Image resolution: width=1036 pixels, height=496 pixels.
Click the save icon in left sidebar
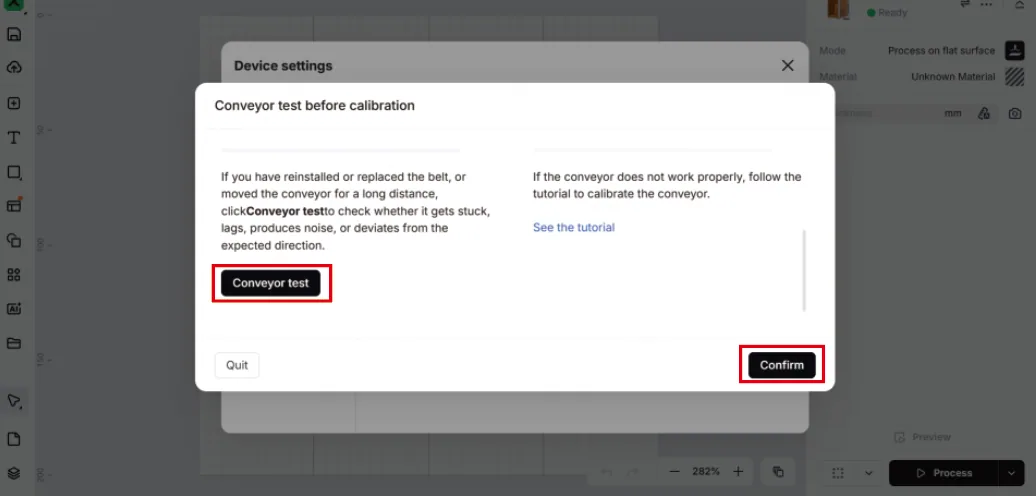(x=14, y=34)
